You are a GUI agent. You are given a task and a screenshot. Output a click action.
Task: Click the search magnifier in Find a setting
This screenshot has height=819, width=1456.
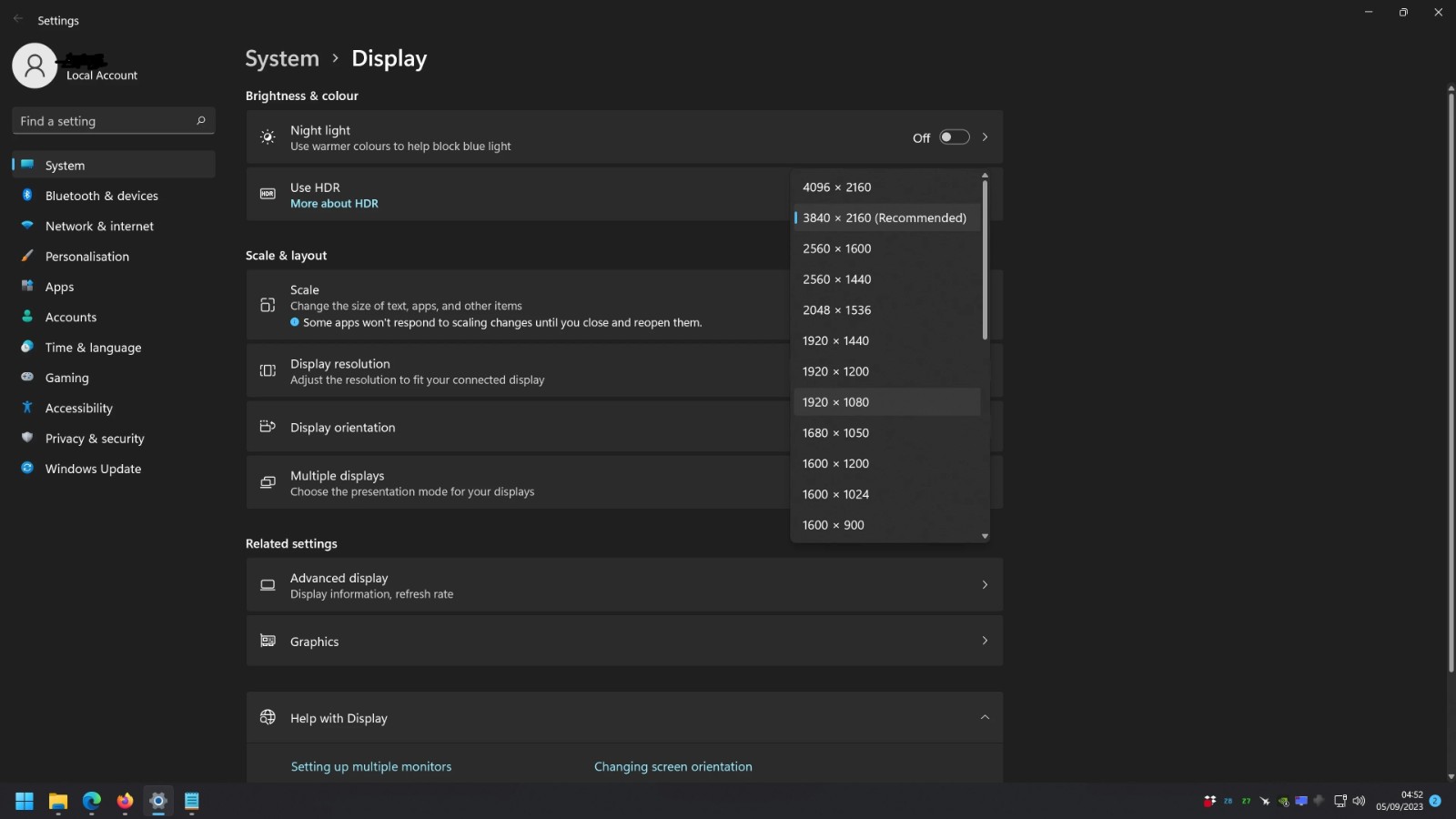201,120
